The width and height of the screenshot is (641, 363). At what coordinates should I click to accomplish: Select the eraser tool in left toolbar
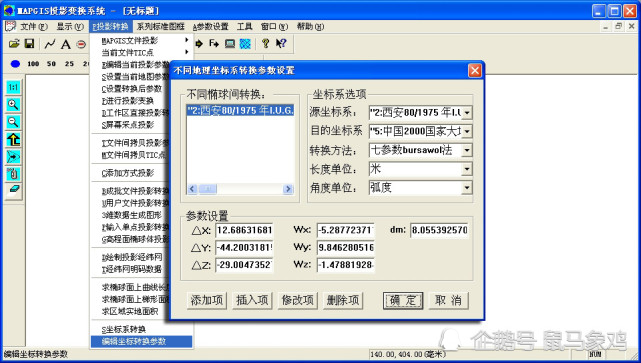13,189
